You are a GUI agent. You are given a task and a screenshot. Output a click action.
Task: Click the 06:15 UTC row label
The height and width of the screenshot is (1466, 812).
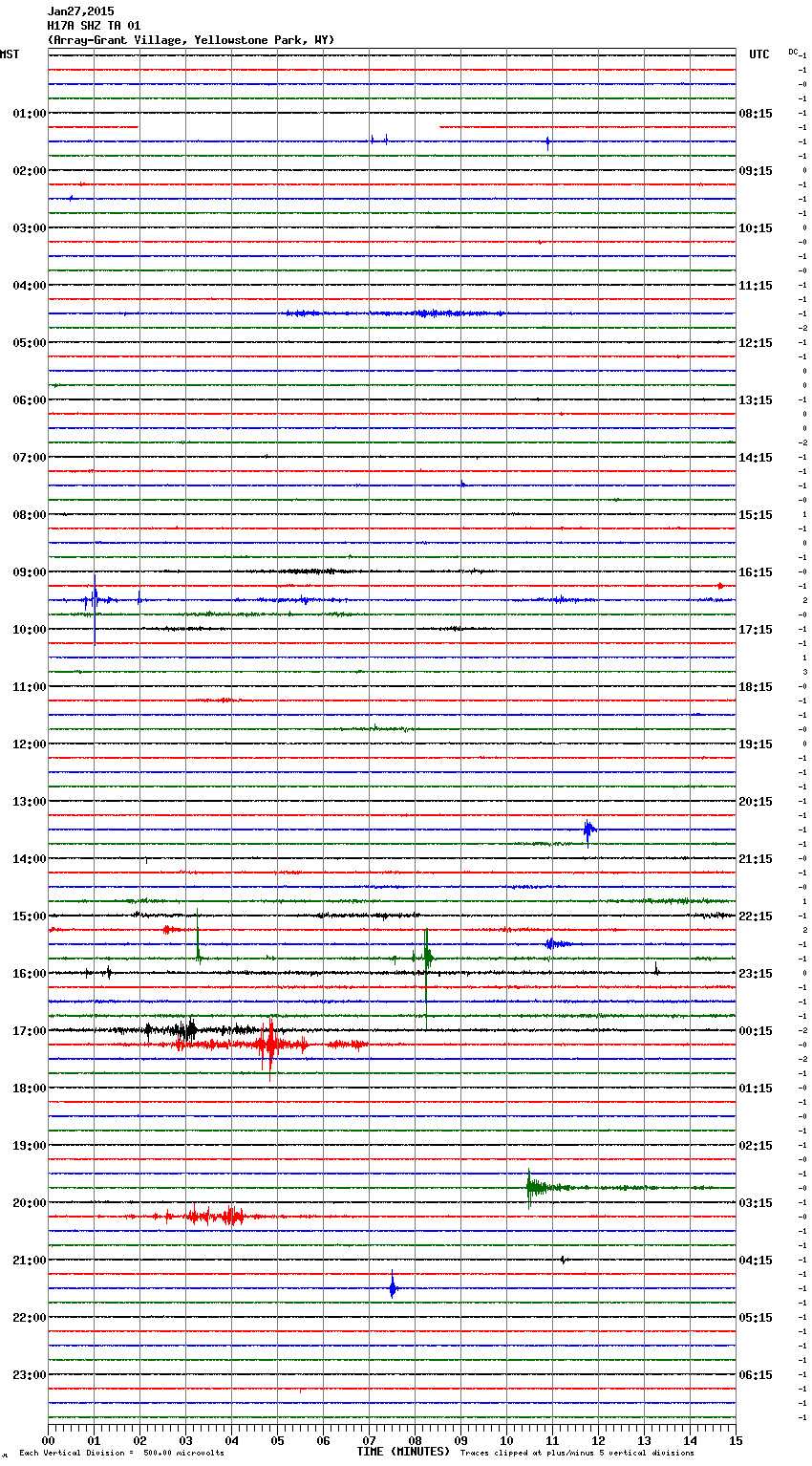point(756,1375)
